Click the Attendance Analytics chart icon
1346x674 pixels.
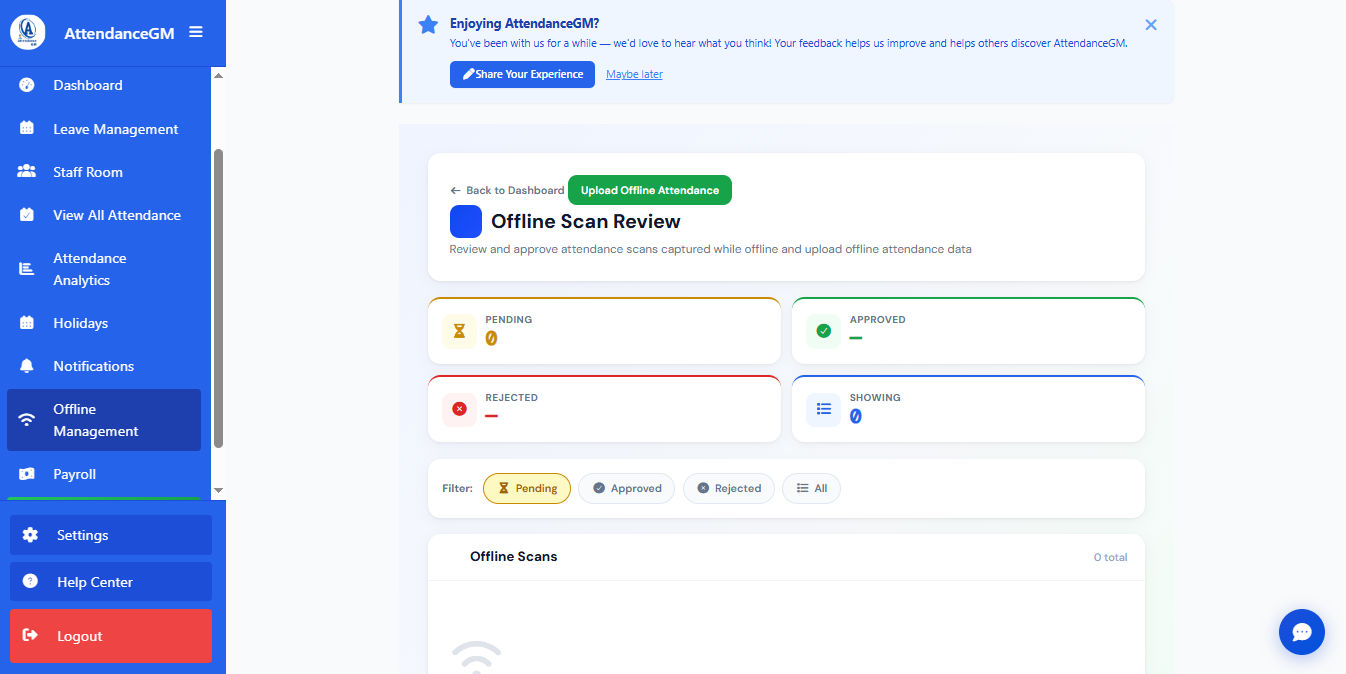[27, 269]
